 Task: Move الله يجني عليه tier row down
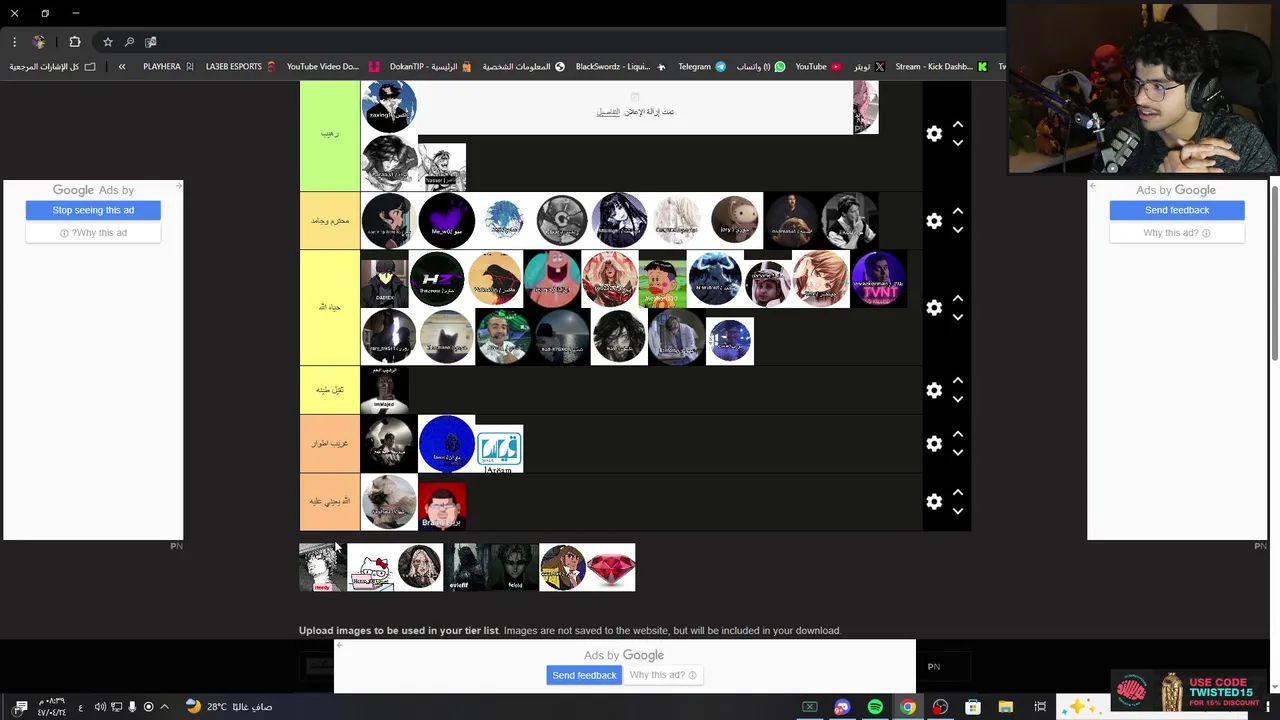pyautogui.click(x=958, y=511)
